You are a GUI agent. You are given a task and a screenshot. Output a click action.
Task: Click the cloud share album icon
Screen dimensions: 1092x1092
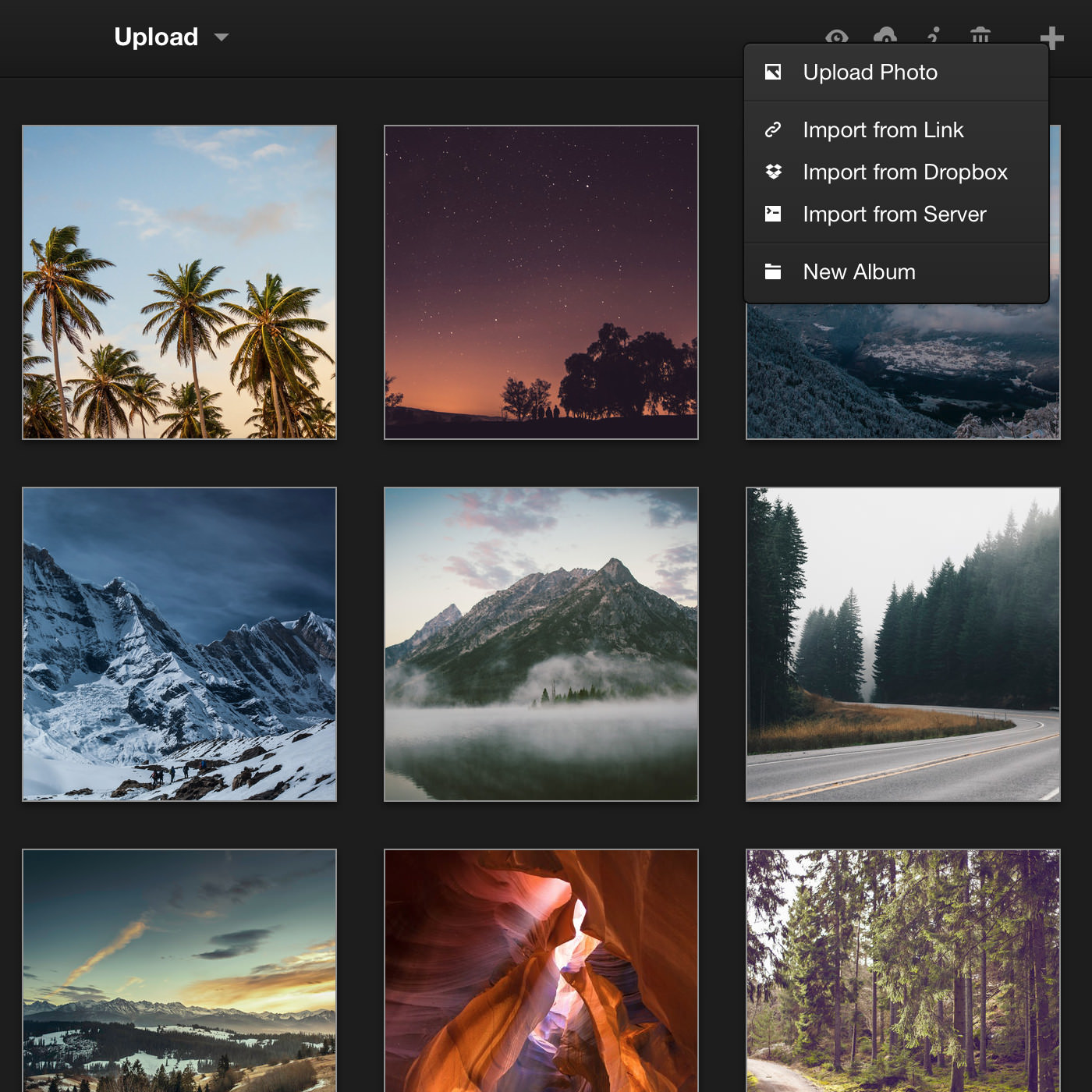click(885, 36)
